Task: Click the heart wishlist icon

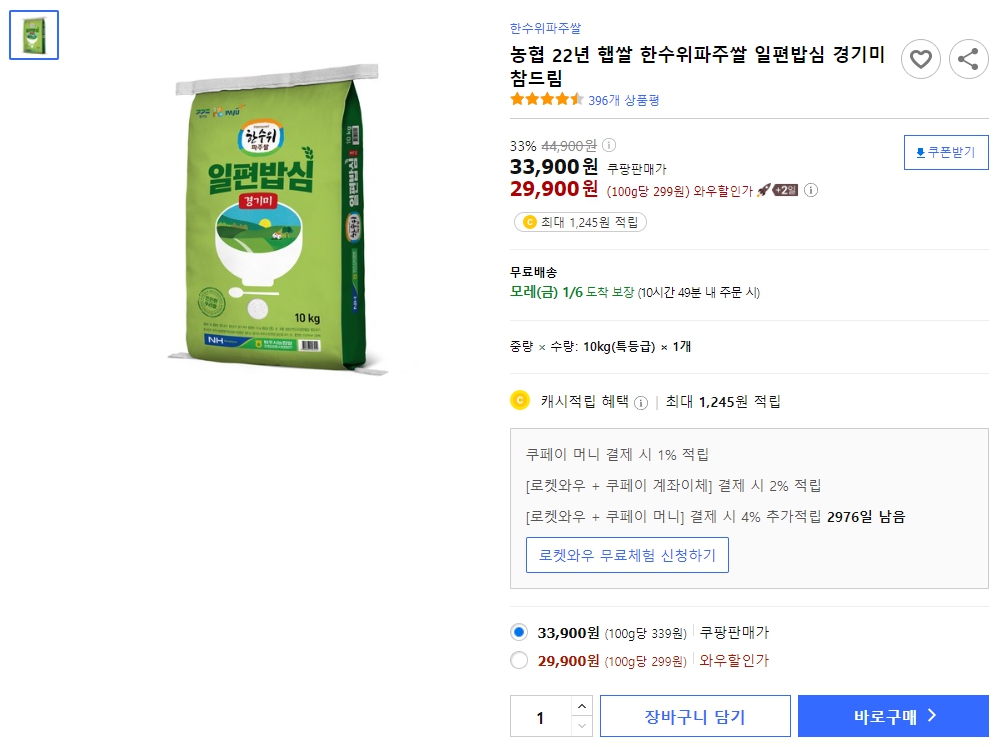Action: (x=920, y=59)
